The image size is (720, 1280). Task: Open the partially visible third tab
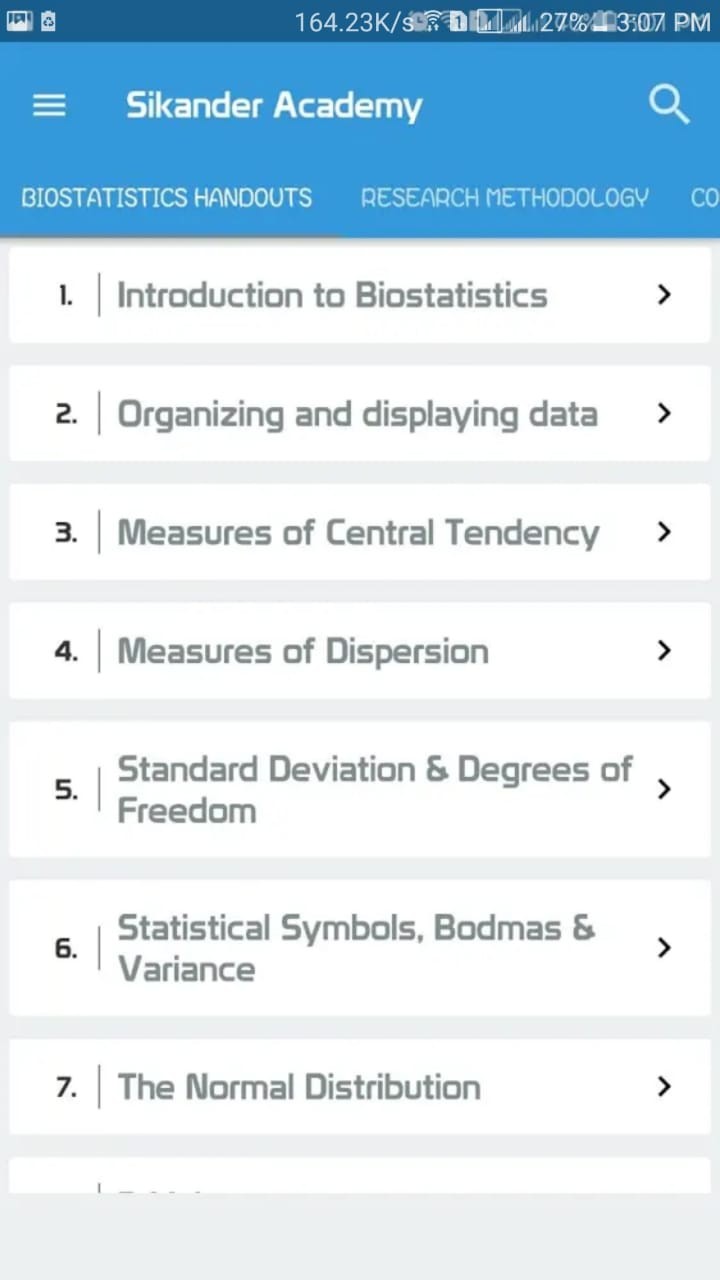pyautogui.click(x=704, y=197)
